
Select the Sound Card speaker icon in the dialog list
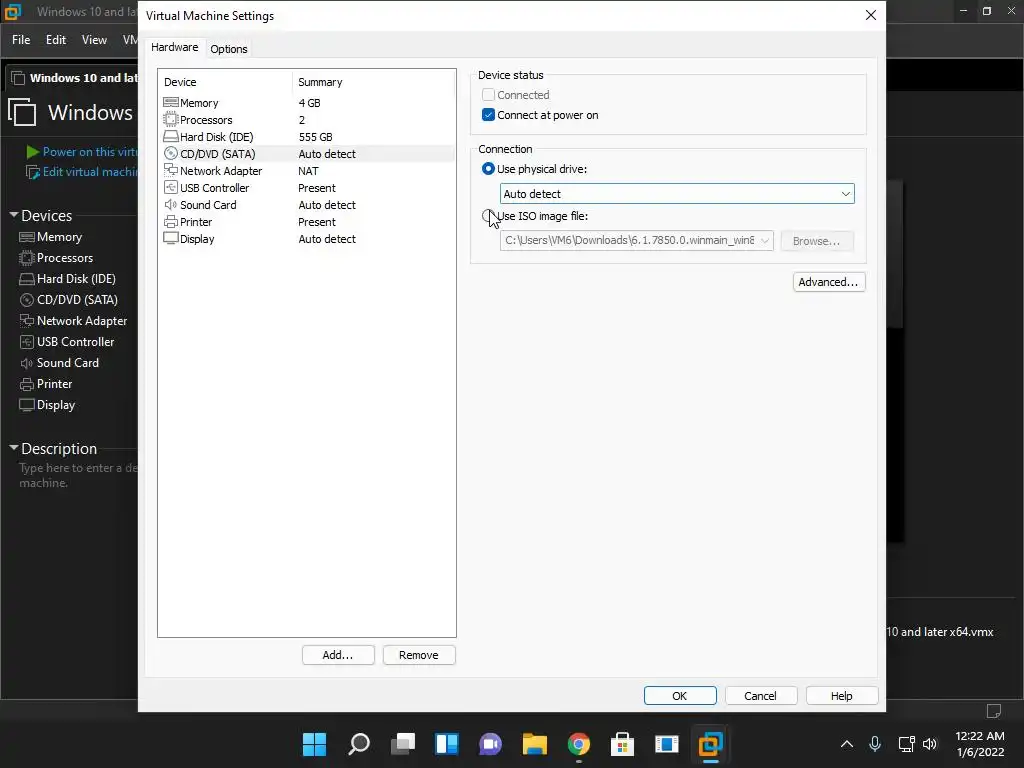tap(170, 204)
